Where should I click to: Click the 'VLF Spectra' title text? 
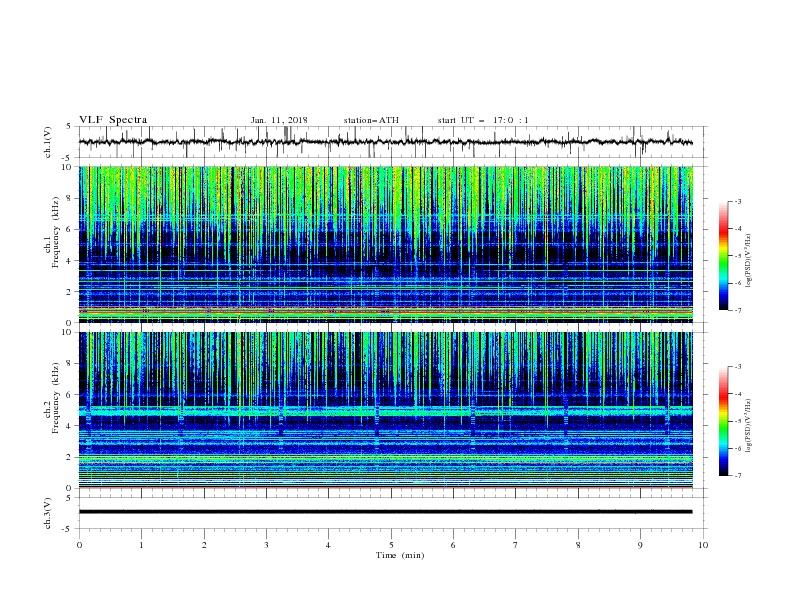(113, 120)
